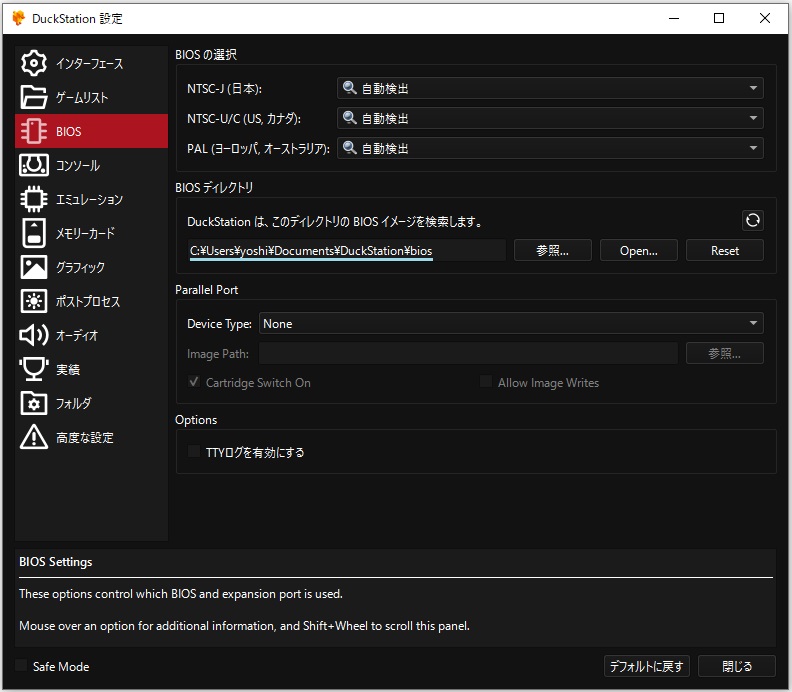Click the デフォルトに戻す button
Screen dimensions: 792x692
[647, 666]
